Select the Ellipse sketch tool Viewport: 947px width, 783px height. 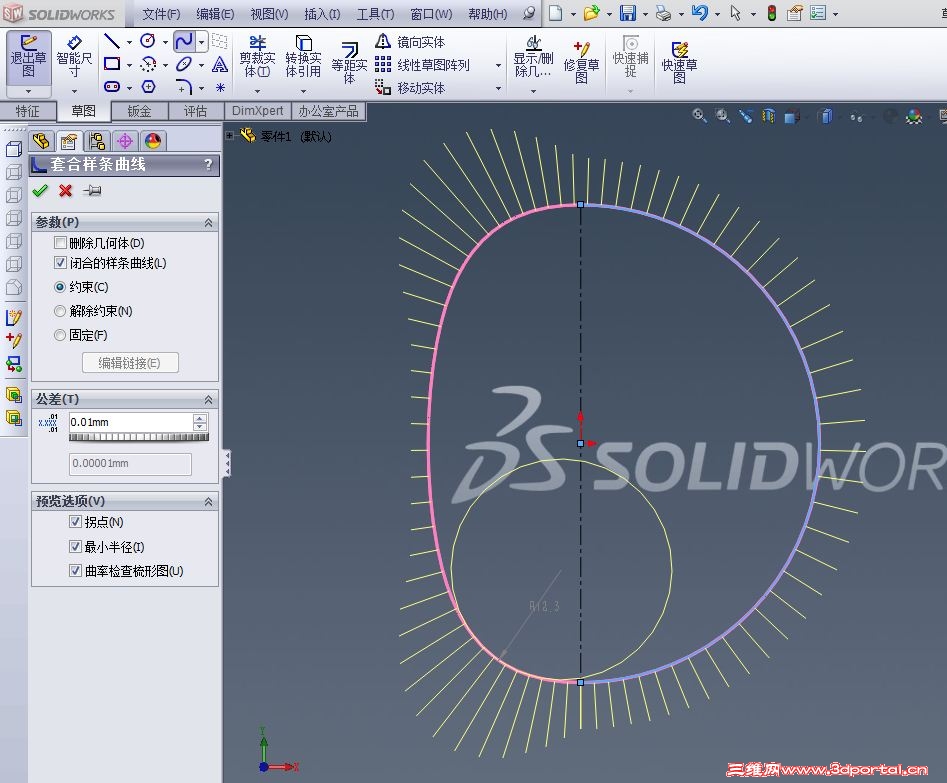184,64
